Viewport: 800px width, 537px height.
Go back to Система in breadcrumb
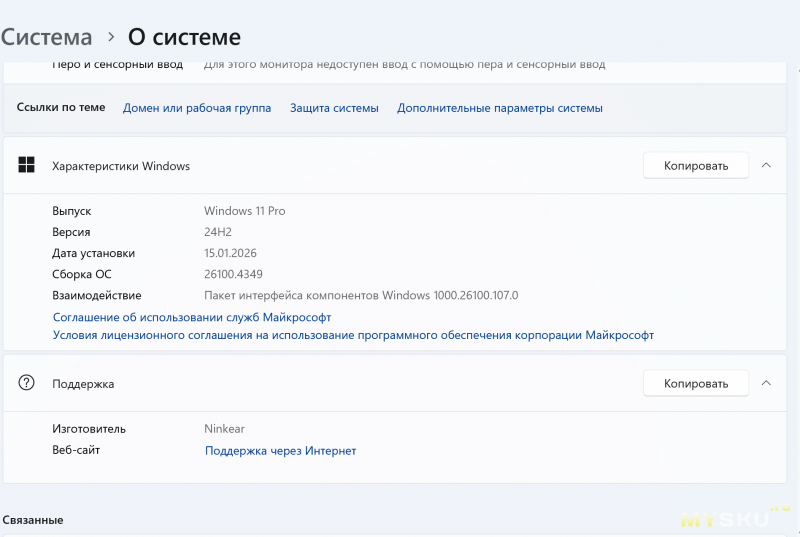[x=47, y=37]
